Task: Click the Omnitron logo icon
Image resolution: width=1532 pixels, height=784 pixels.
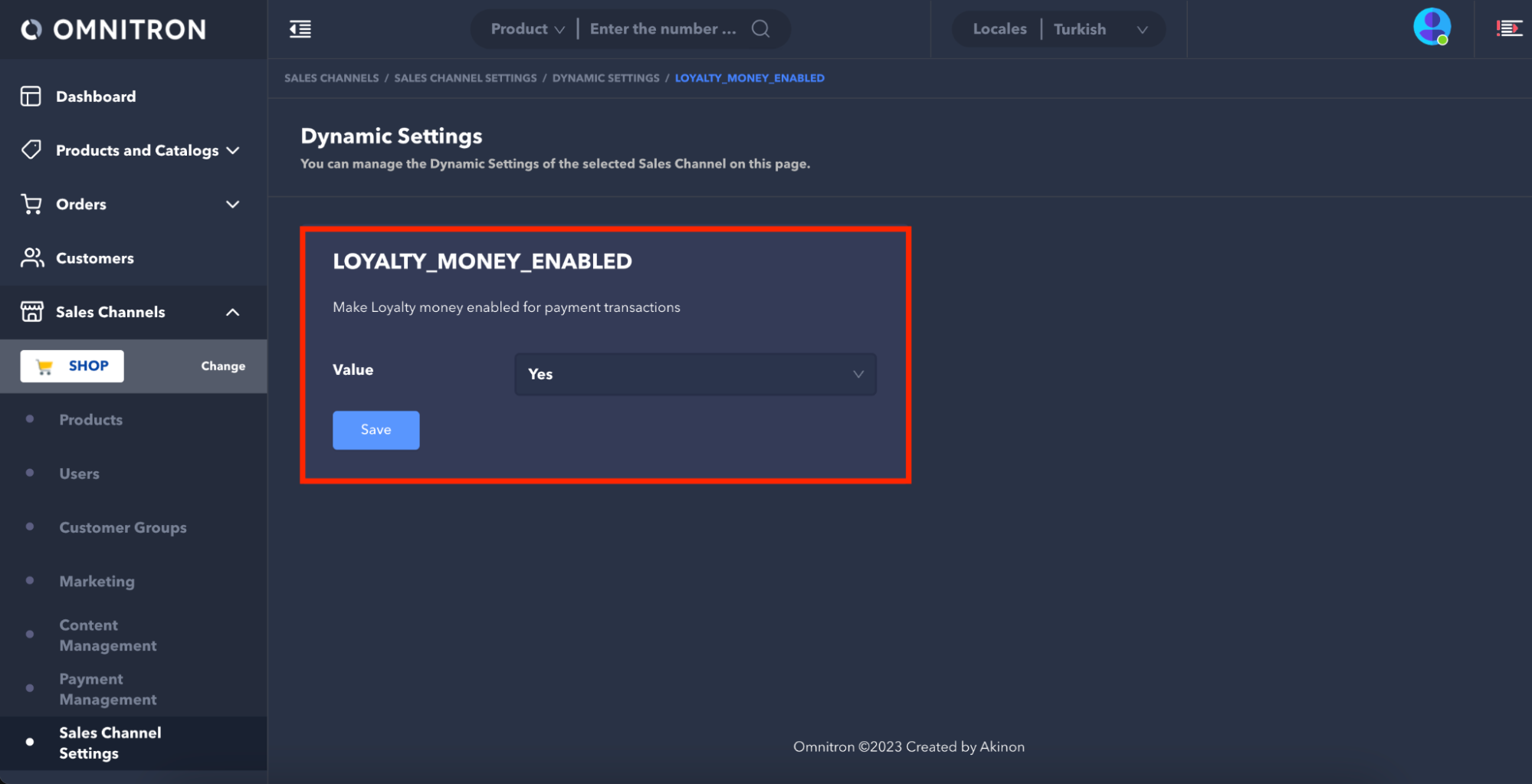Action: coord(31,29)
